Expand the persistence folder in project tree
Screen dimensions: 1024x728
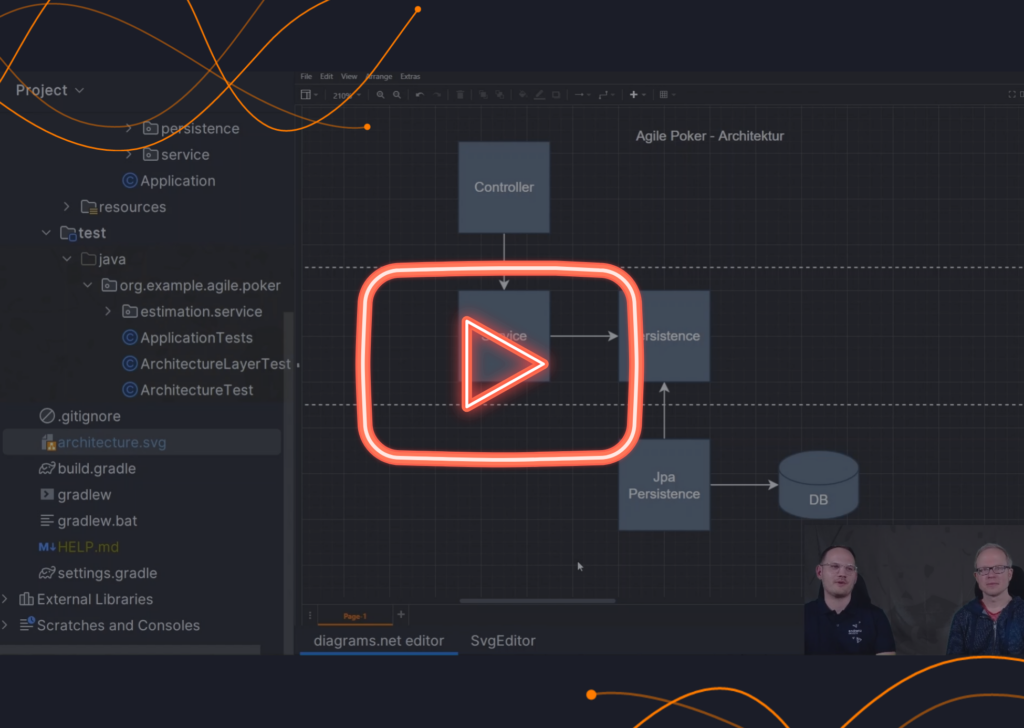129,129
